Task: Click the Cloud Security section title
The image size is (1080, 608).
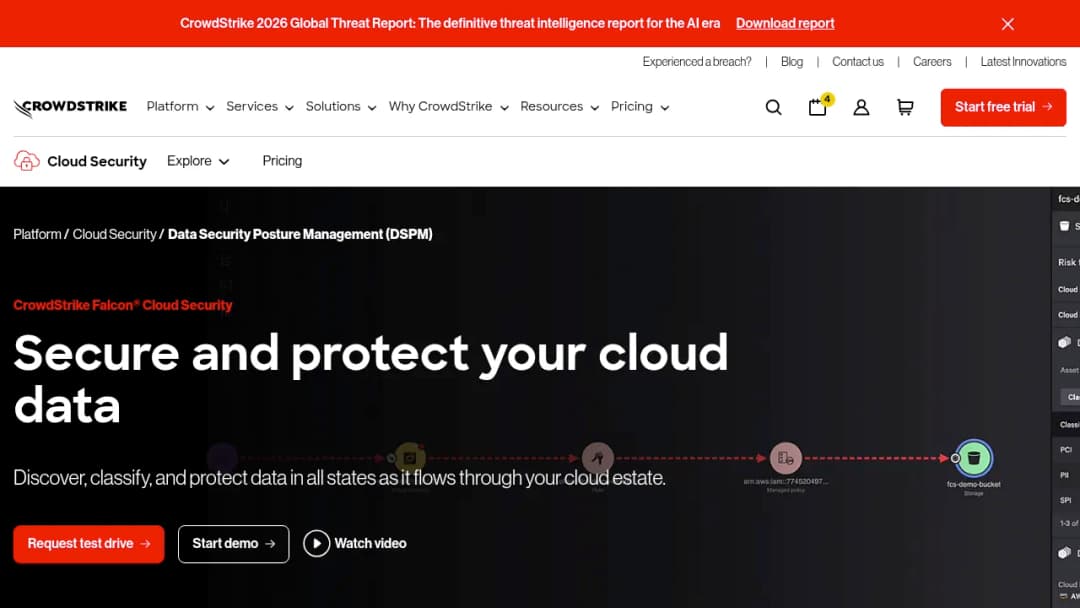Action: click(x=97, y=161)
